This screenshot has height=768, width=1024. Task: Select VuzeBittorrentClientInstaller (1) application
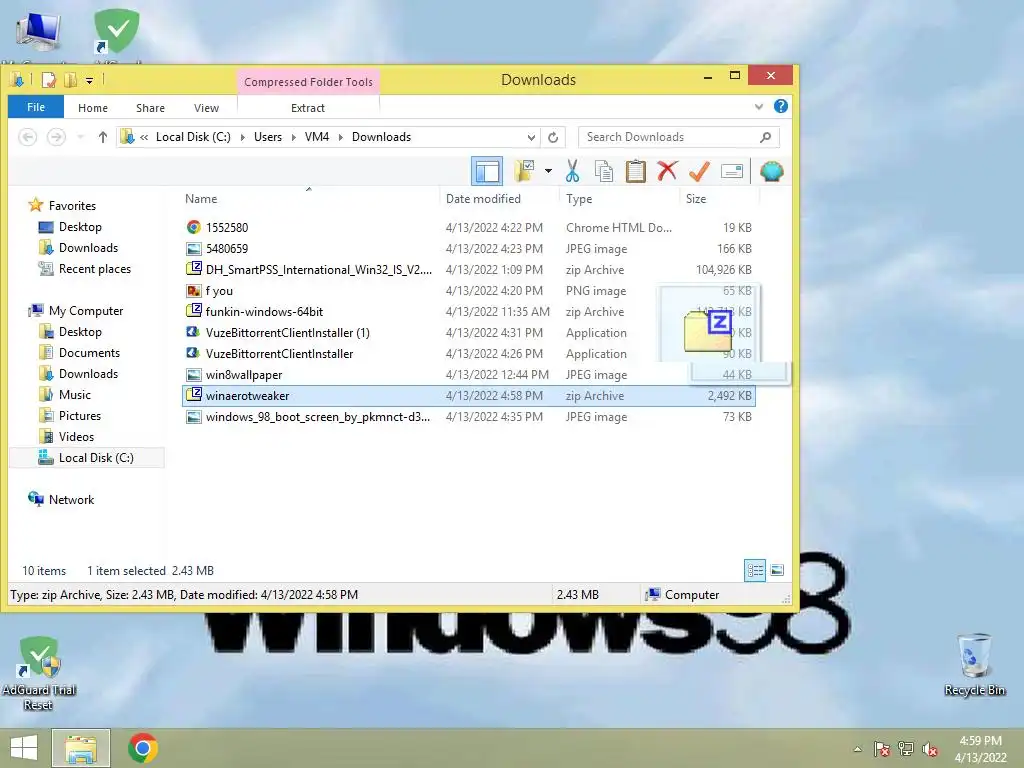click(x=469, y=332)
